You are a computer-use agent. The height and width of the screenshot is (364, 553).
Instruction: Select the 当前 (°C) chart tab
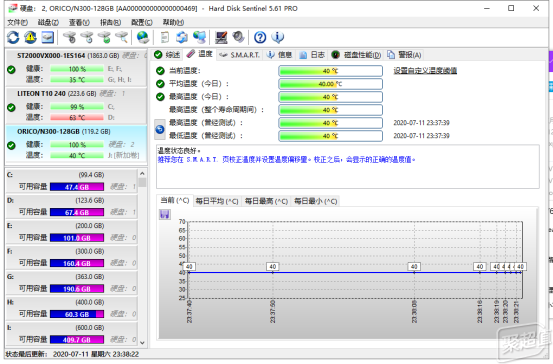(x=175, y=201)
